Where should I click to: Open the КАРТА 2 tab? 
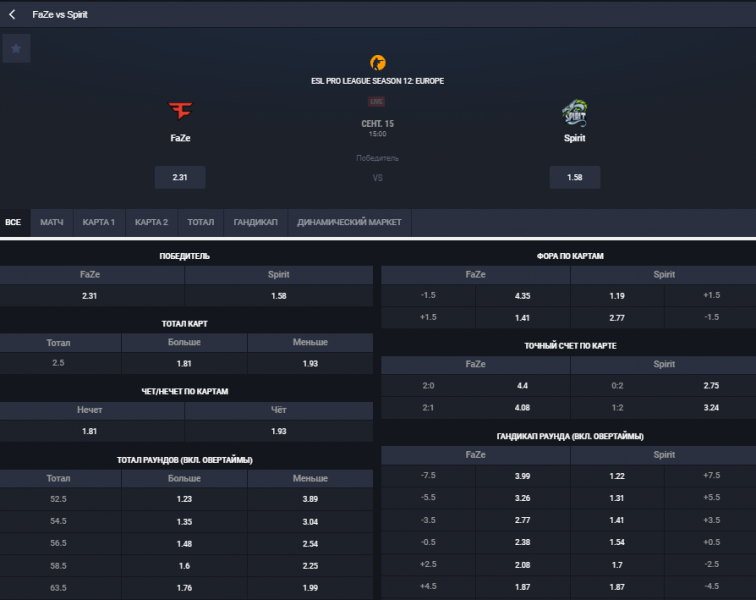click(x=151, y=222)
